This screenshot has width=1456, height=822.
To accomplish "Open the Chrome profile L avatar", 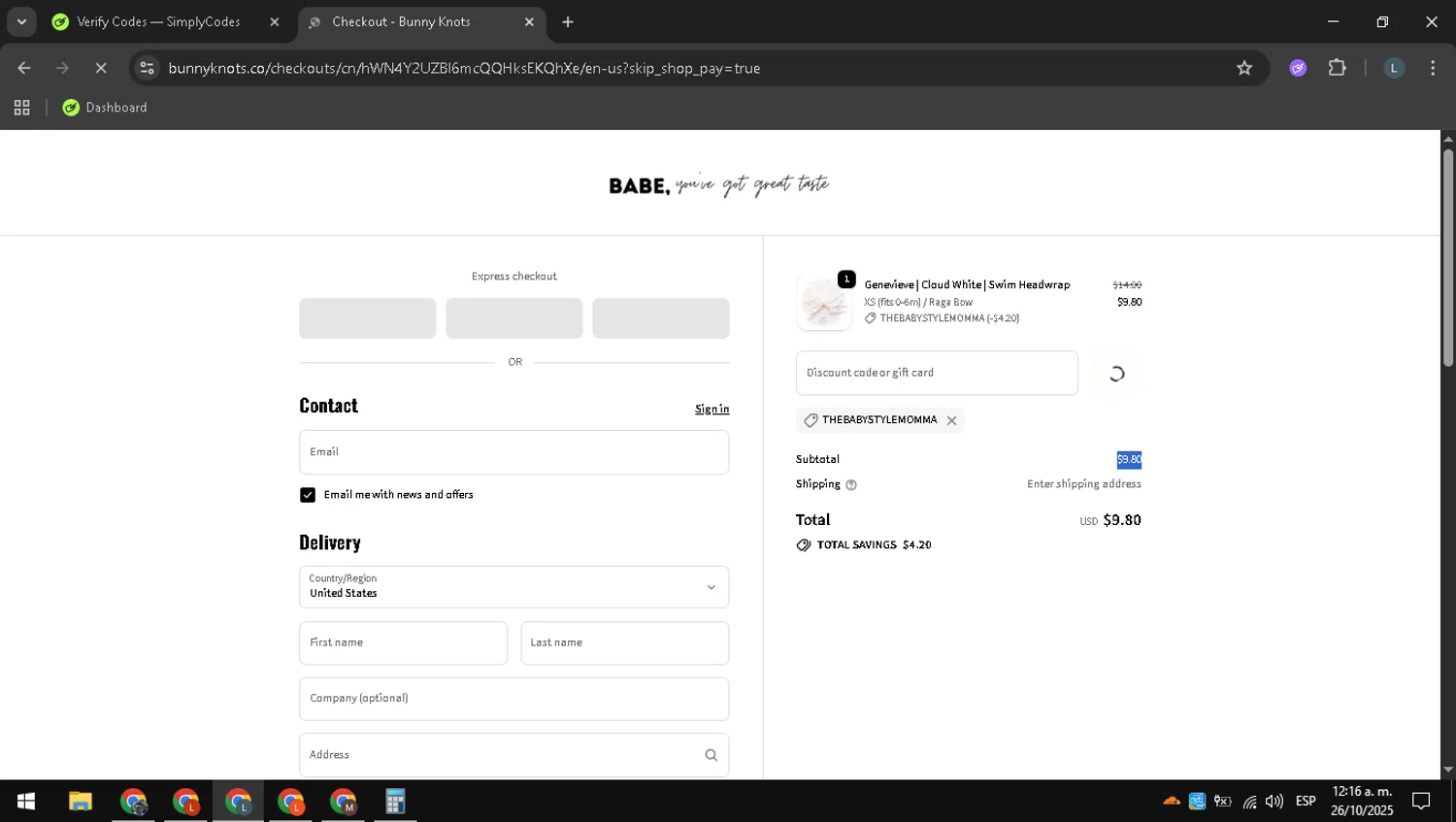I will [x=1394, y=68].
